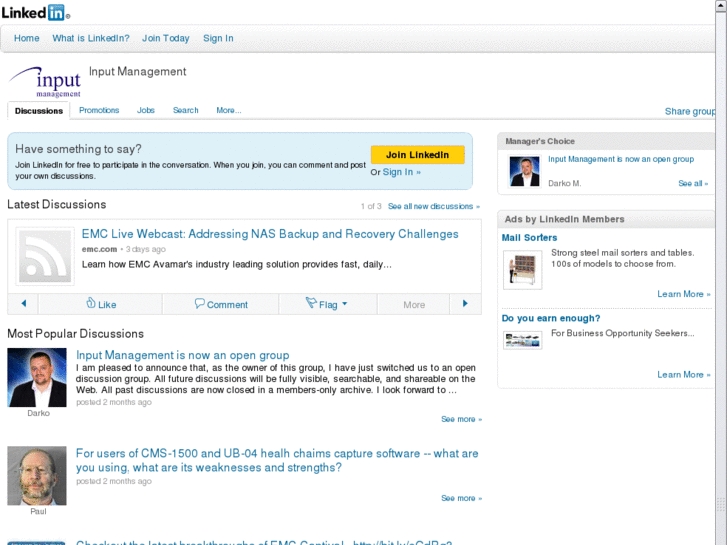Screen dimensions: 727x545
Task: Go to next discussion with right arrow
Action: point(465,304)
